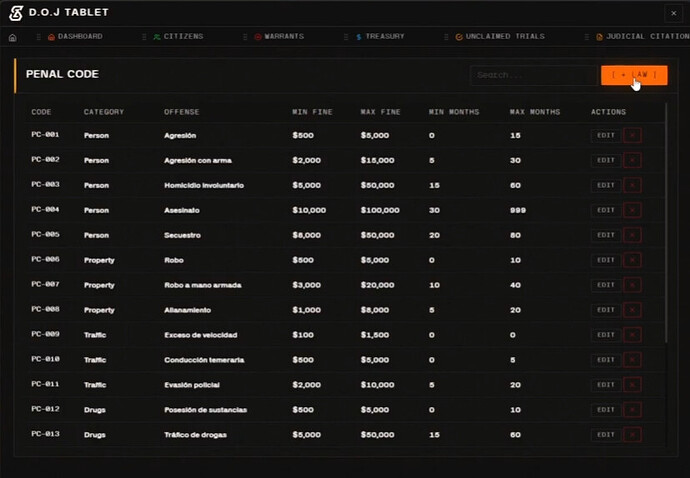
Task: Switch to the Citizens tab
Action: pos(178,37)
